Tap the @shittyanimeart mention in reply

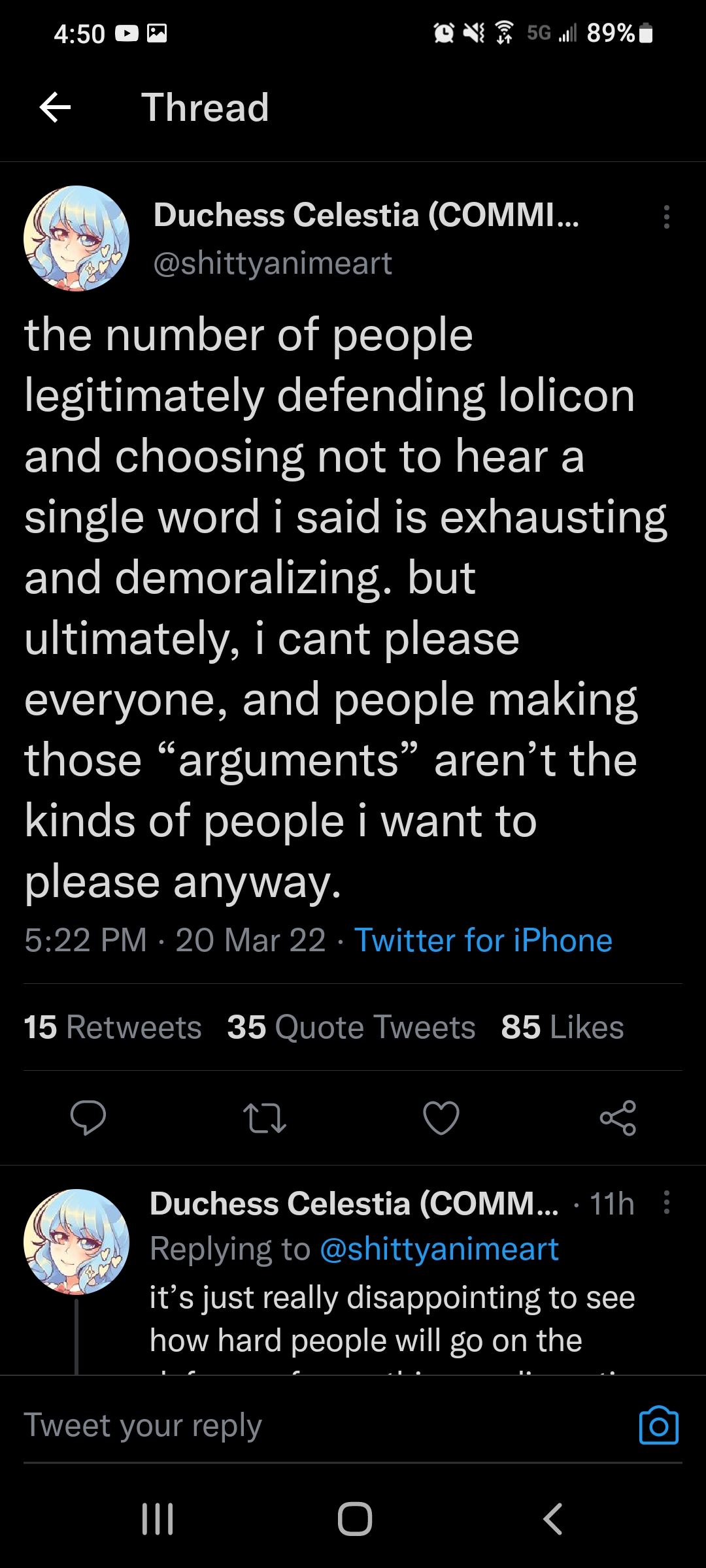click(439, 1249)
